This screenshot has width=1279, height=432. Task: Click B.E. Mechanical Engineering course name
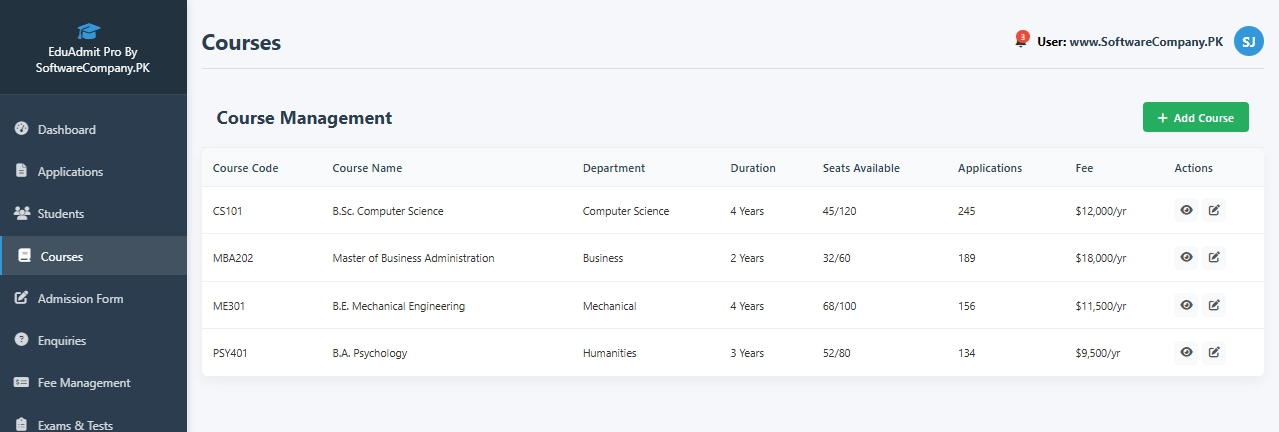click(398, 306)
